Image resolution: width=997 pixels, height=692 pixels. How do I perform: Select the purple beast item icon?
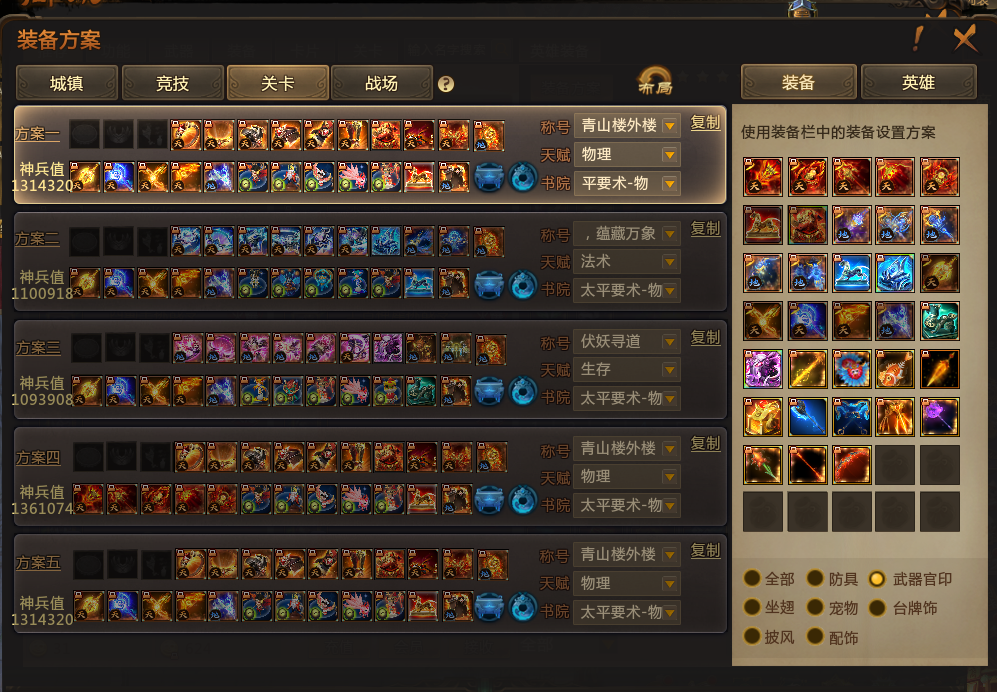coord(762,369)
